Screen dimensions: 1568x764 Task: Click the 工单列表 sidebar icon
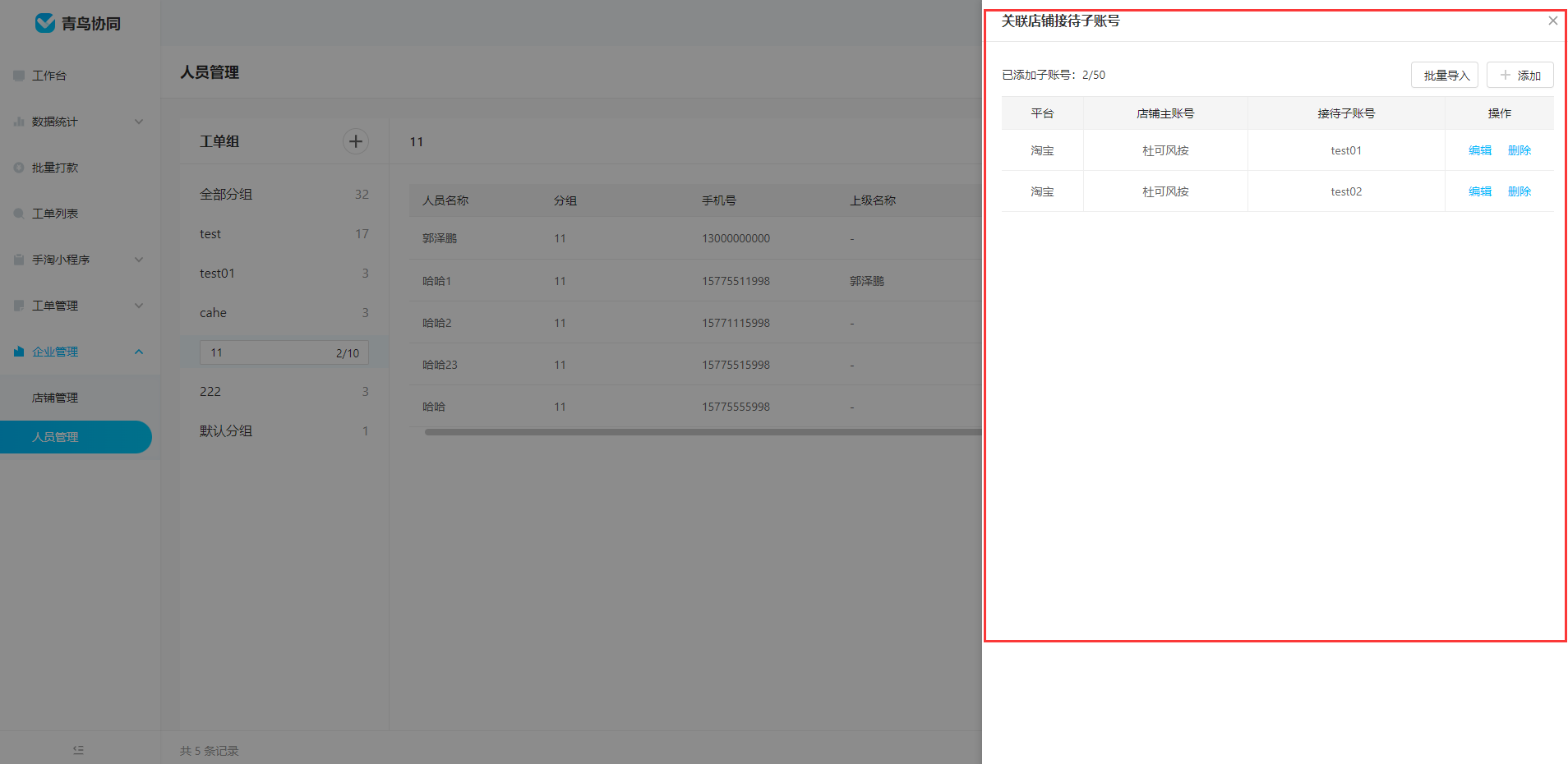coord(19,214)
